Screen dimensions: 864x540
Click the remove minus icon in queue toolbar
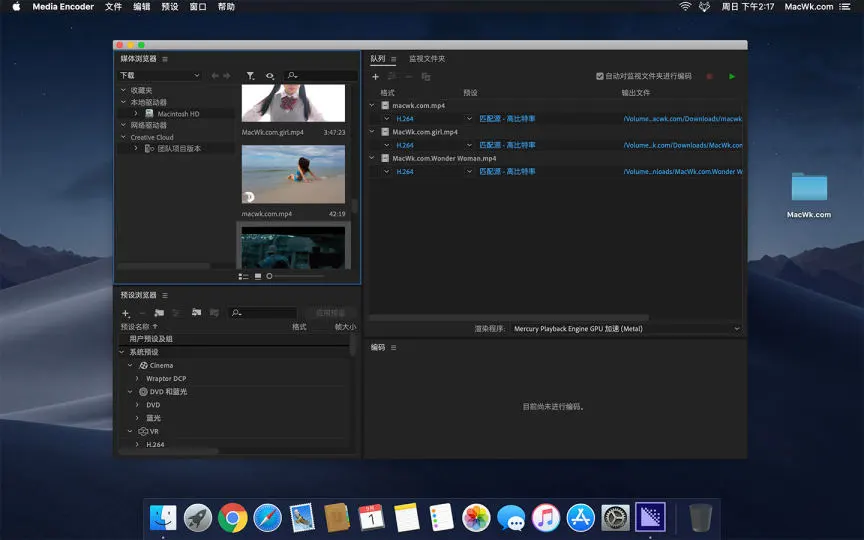pyautogui.click(x=409, y=77)
